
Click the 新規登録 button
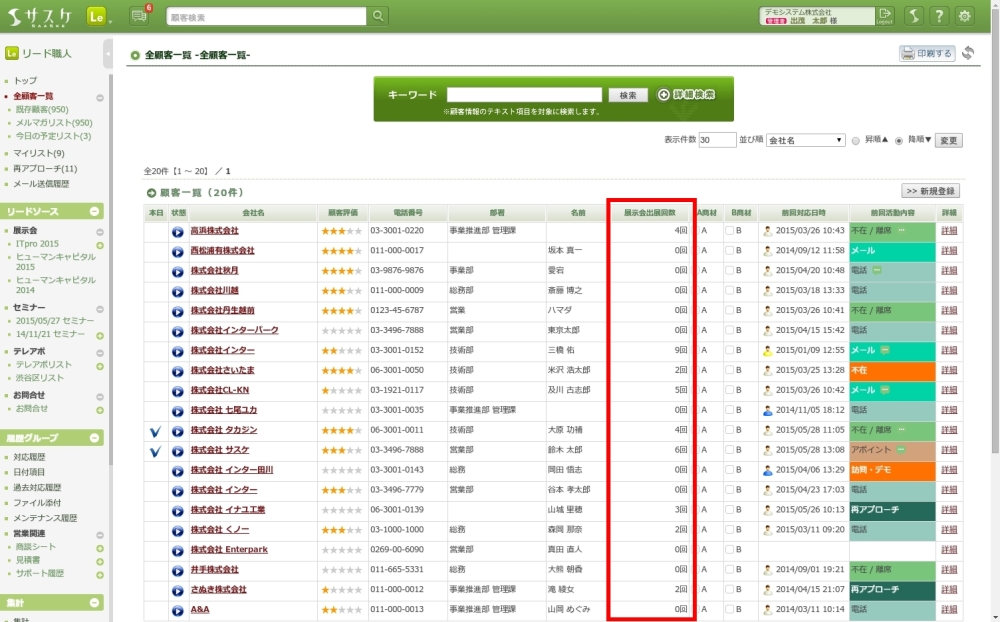pos(930,191)
